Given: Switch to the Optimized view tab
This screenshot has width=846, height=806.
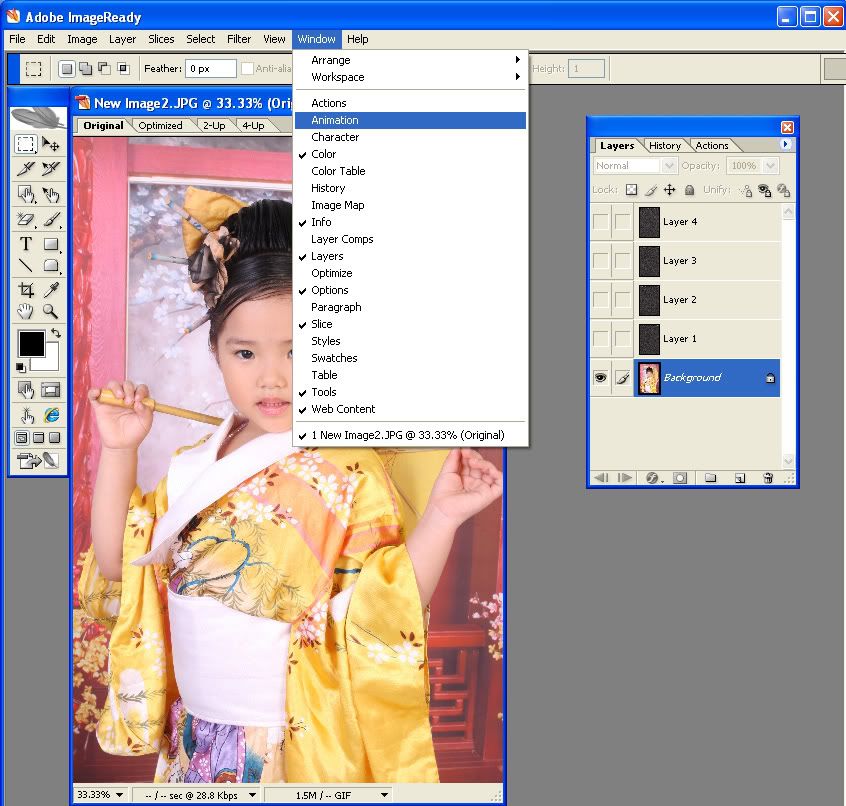Looking at the screenshot, I should (x=160, y=126).
